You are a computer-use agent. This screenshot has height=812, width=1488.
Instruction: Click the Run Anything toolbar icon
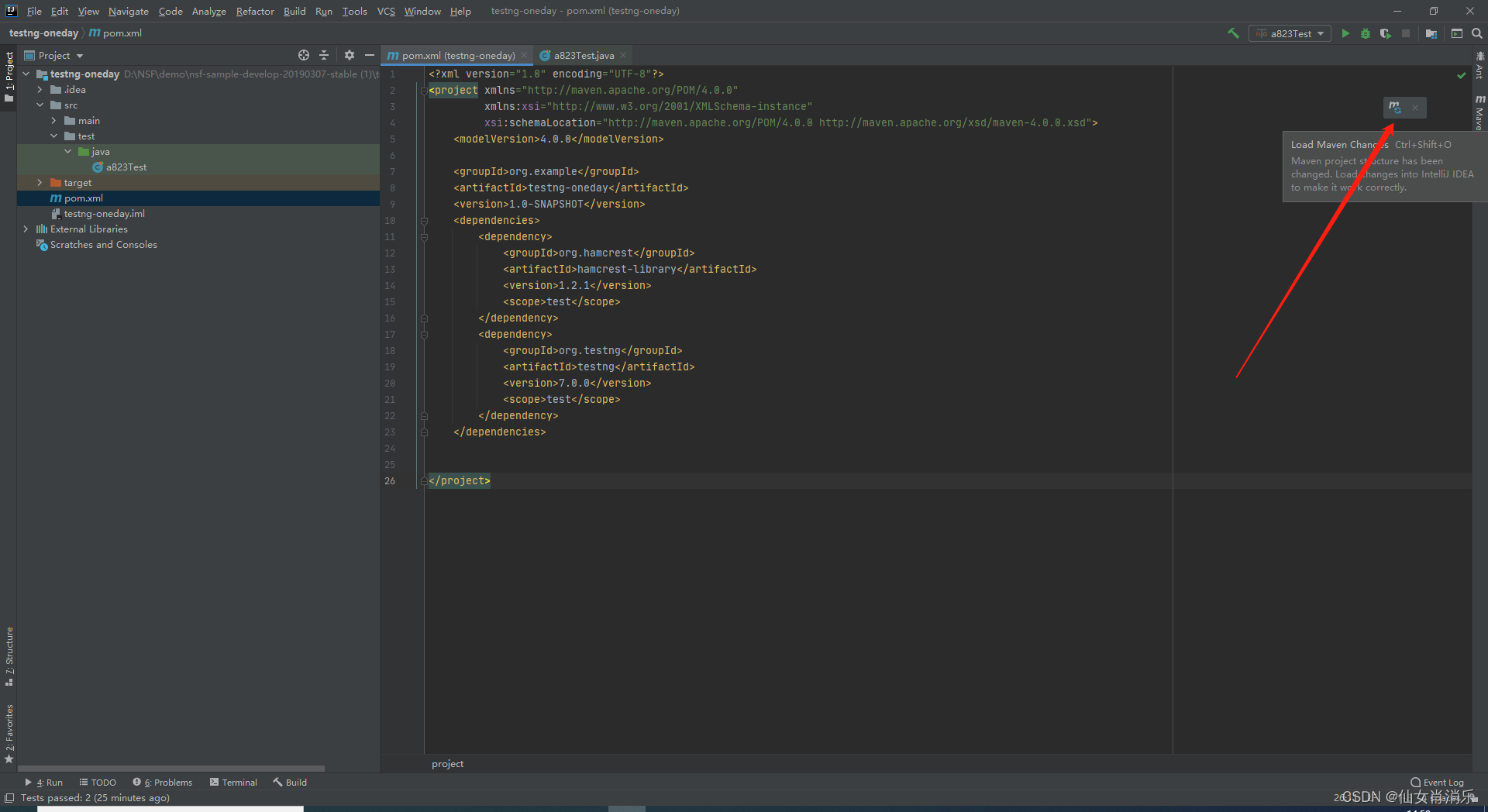click(1457, 33)
